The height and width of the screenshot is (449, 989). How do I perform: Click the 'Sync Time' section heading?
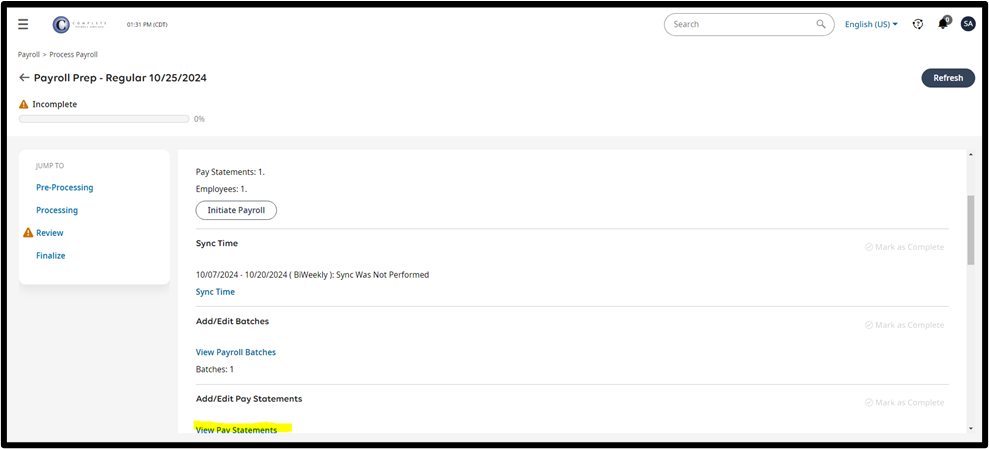click(x=217, y=243)
